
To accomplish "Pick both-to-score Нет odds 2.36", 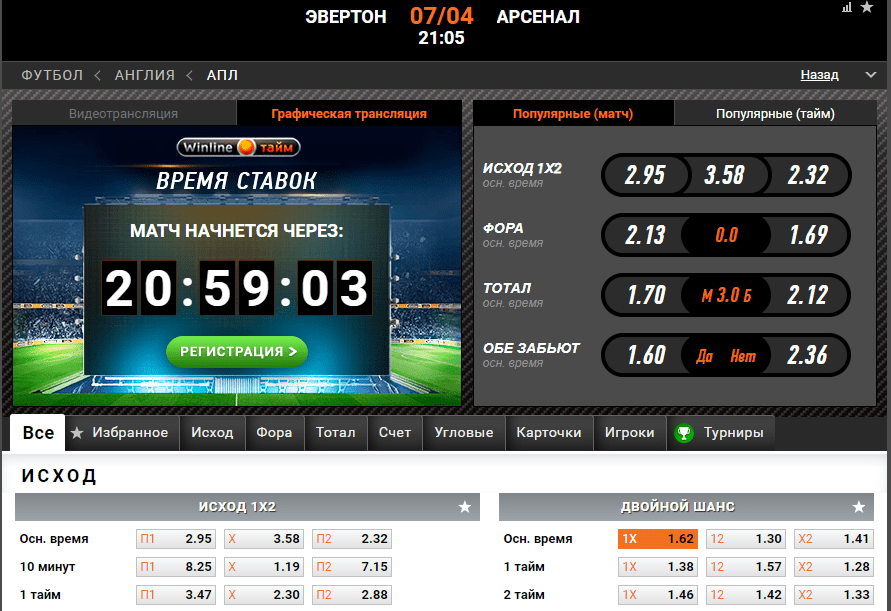I will pyautogui.click(x=808, y=355).
